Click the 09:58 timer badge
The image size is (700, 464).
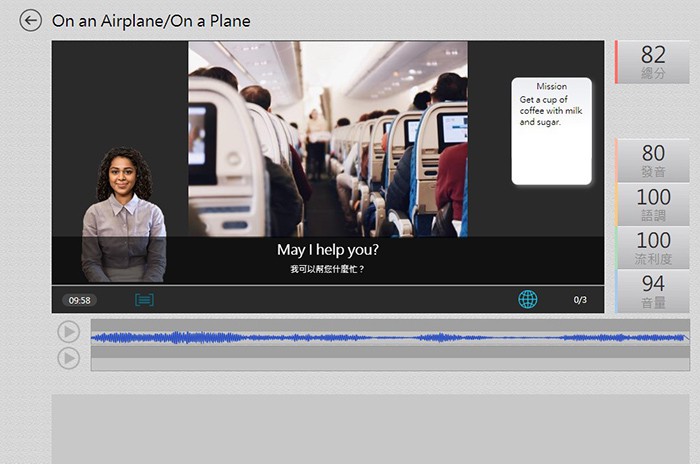pos(79,300)
